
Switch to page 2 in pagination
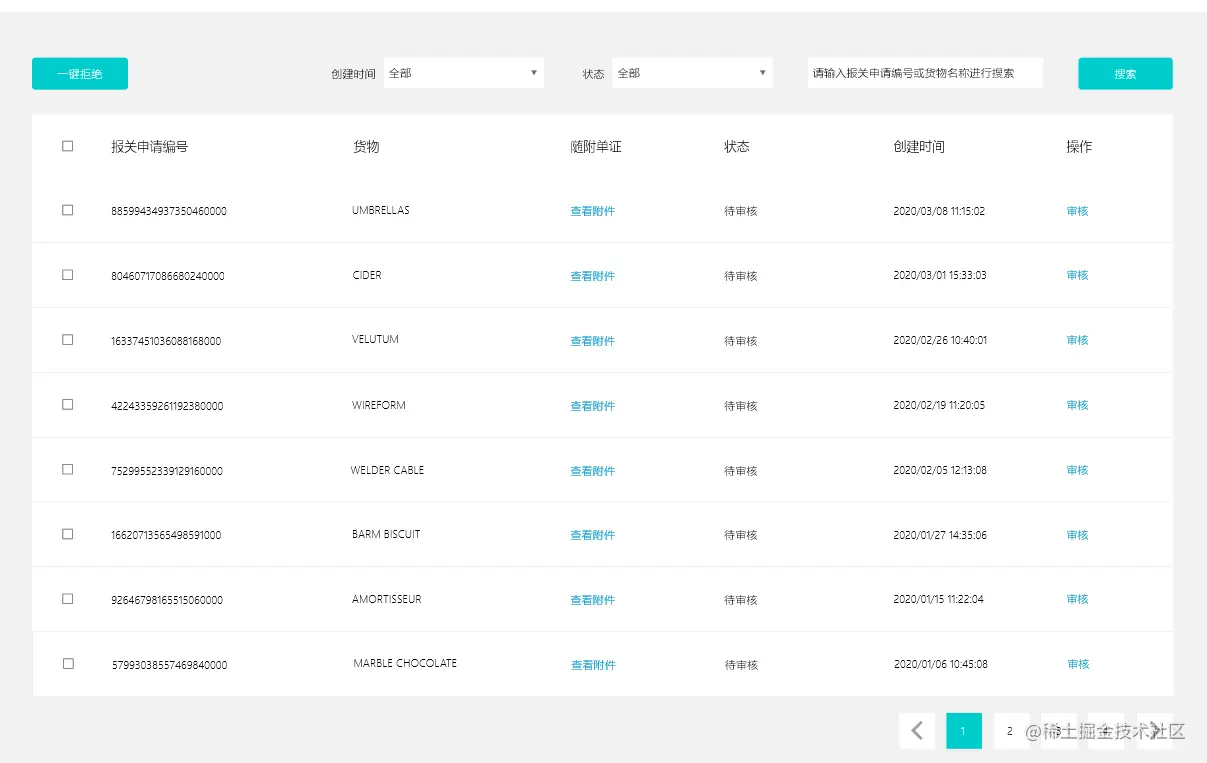click(1010, 730)
